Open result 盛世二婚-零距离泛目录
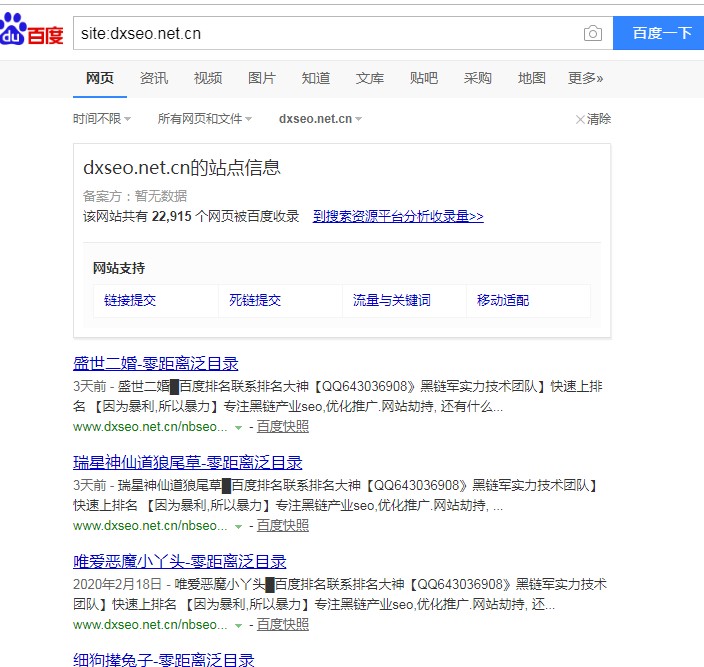Image resolution: width=704 pixels, height=667 pixels. click(x=155, y=364)
